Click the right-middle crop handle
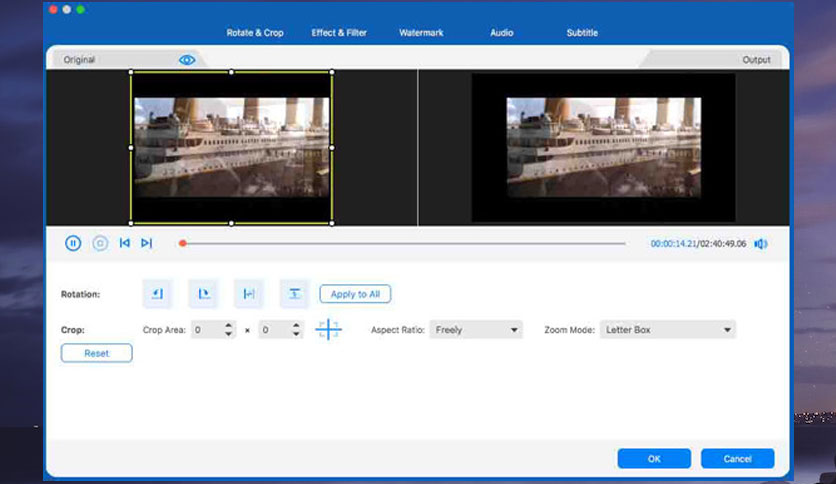This screenshot has height=484, width=836. pos(332,148)
